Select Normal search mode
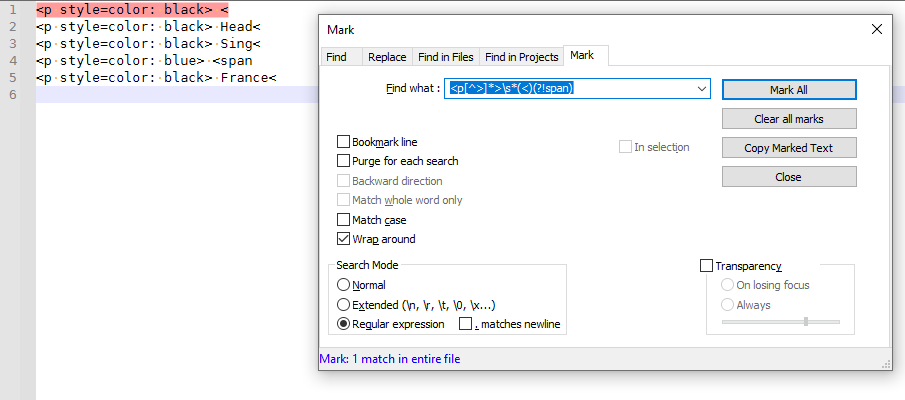Screen dimensions: 905x400 (344, 285)
